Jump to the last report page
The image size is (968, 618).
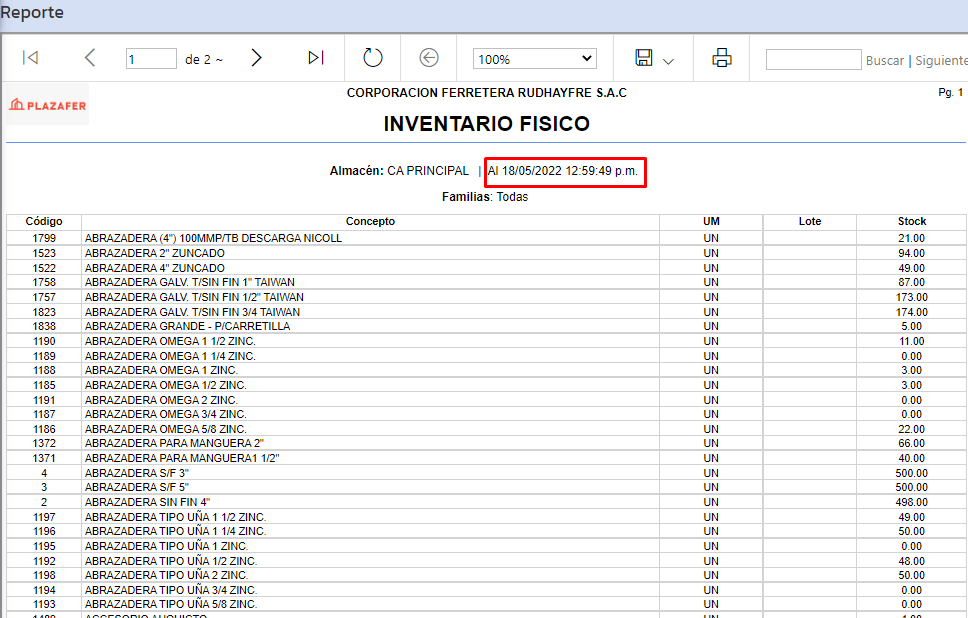pos(315,57)
